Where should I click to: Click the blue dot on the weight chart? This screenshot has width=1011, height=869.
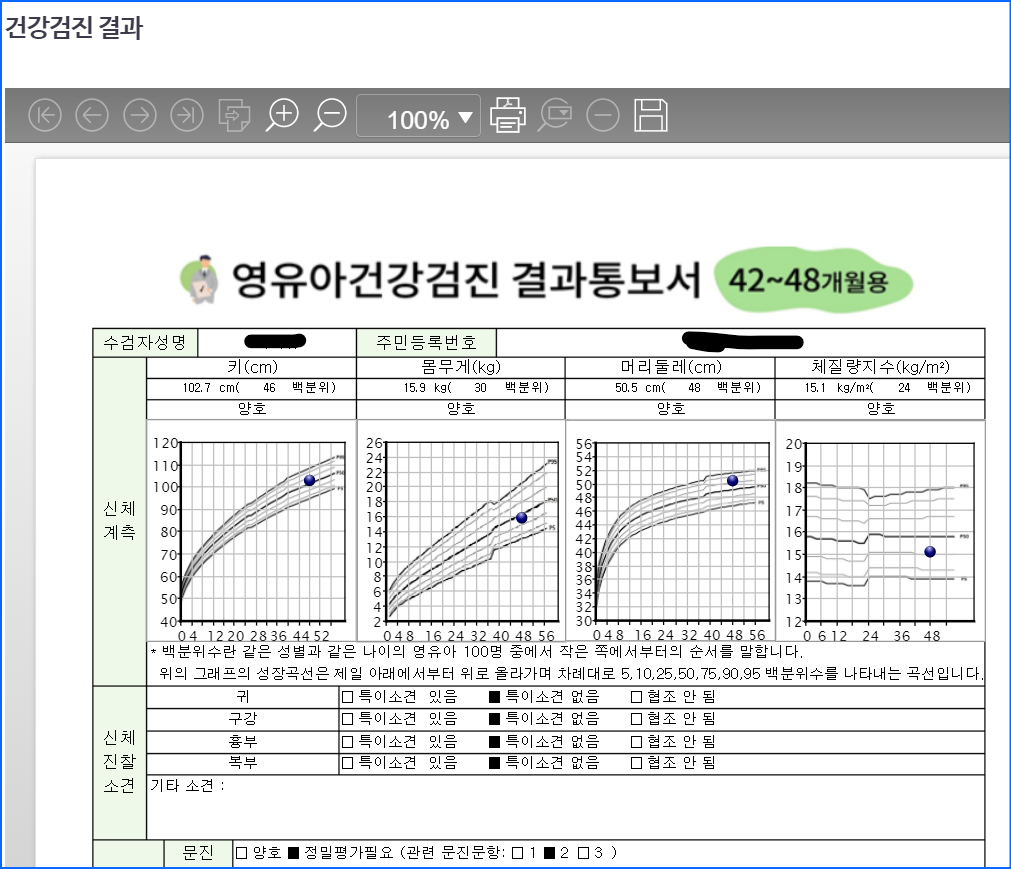[x=522, y=518]
